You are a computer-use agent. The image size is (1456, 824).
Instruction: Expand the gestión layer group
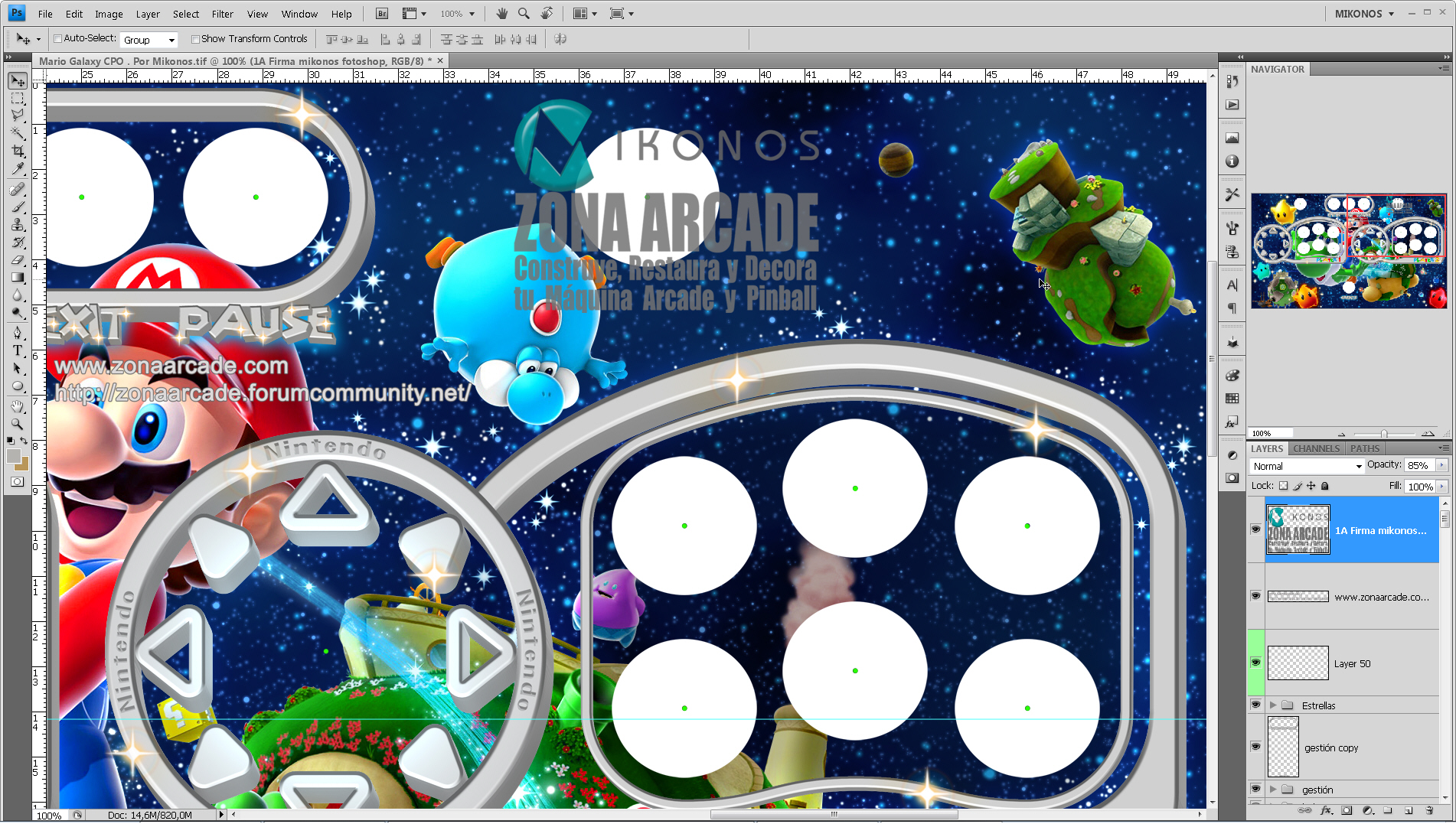[1273, 789]
